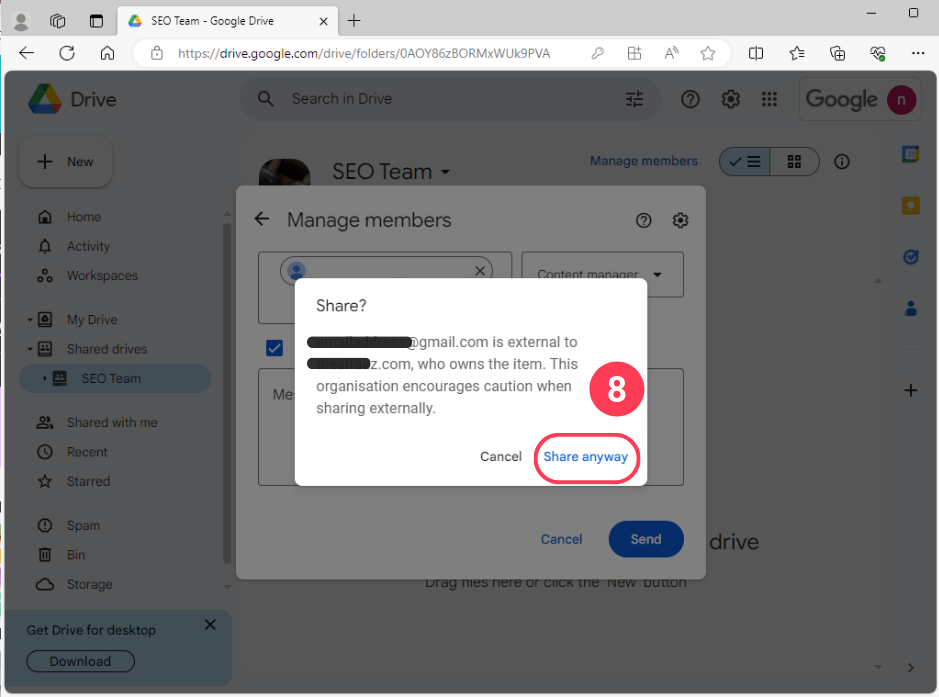
Task: Open the Content manager role dropdown
Action: 601,274
